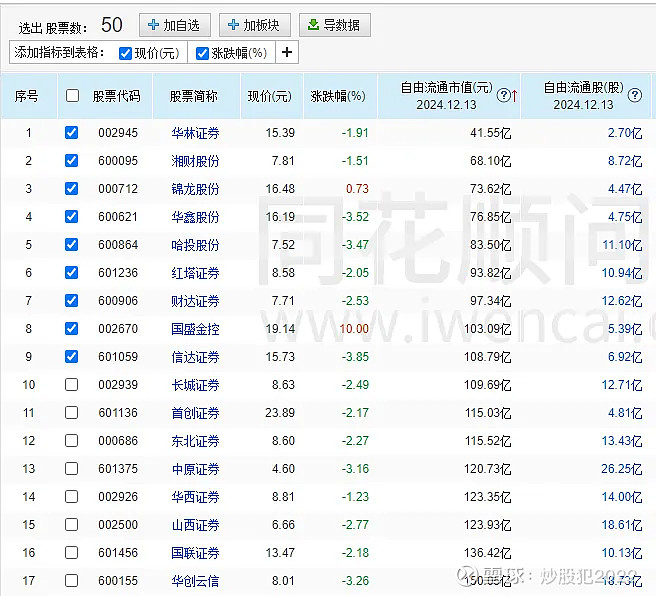Uncheck the checkbox for 华林证券
The image size is (656, 596).
72,133
